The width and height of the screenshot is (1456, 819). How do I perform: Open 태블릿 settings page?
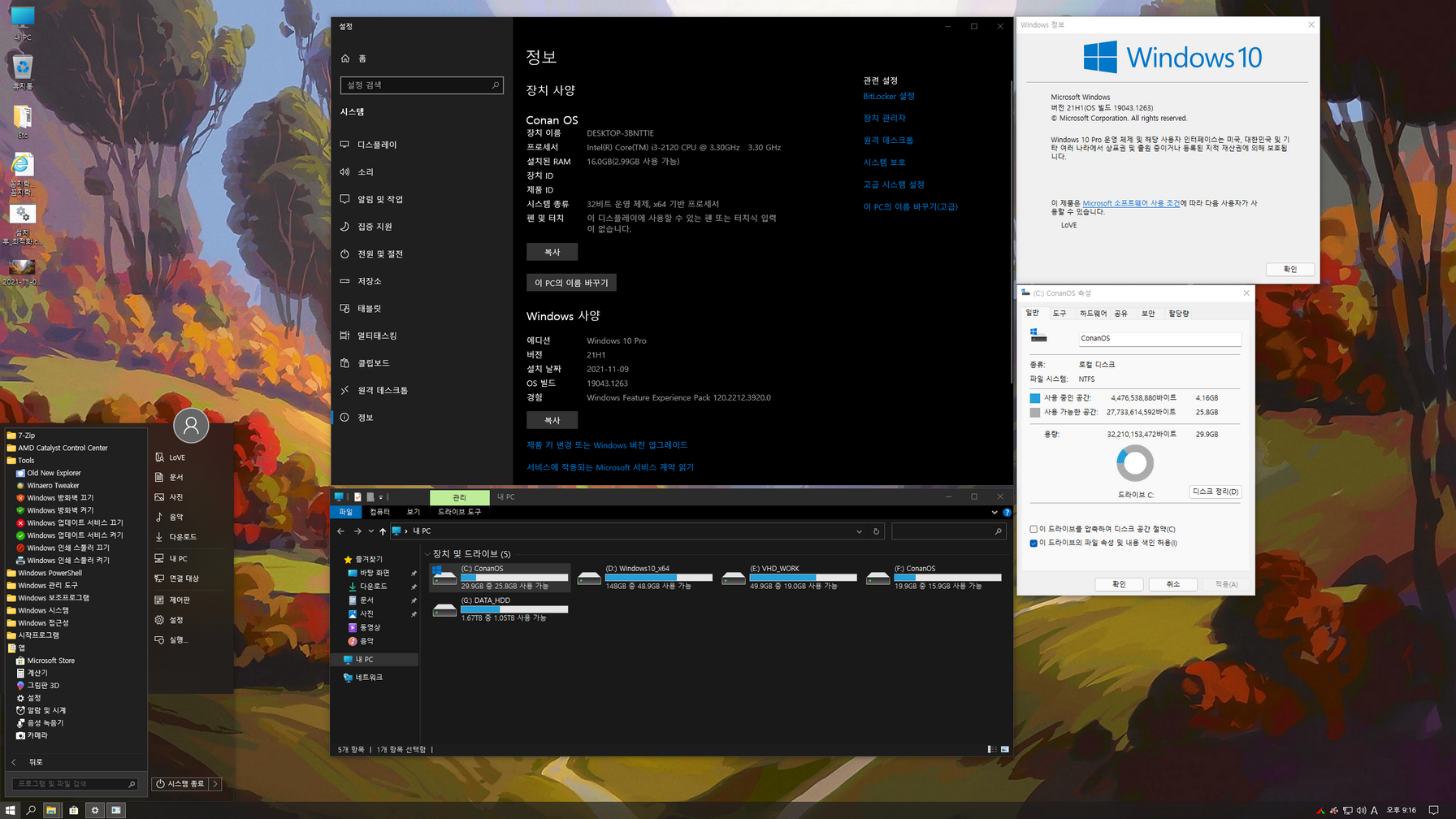369,309
